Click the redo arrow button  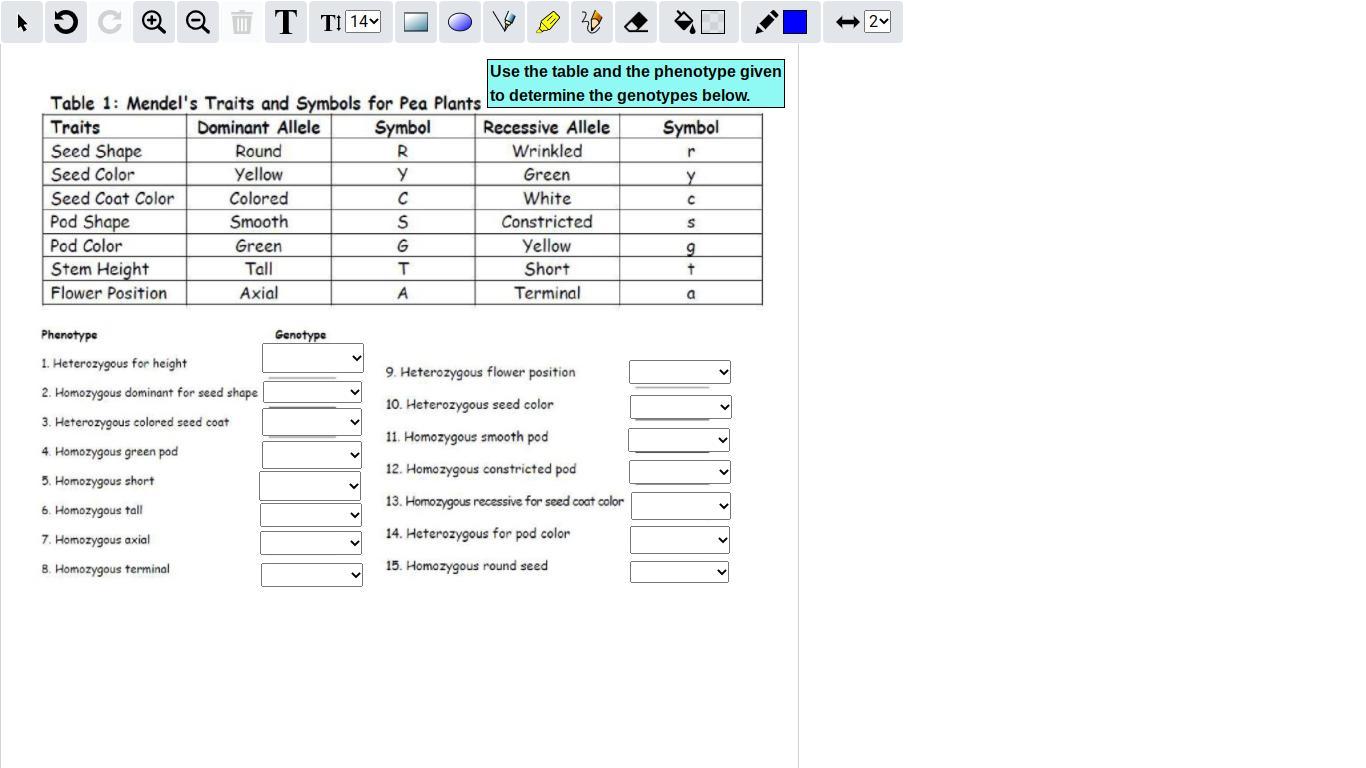click(x=110, y=22)
